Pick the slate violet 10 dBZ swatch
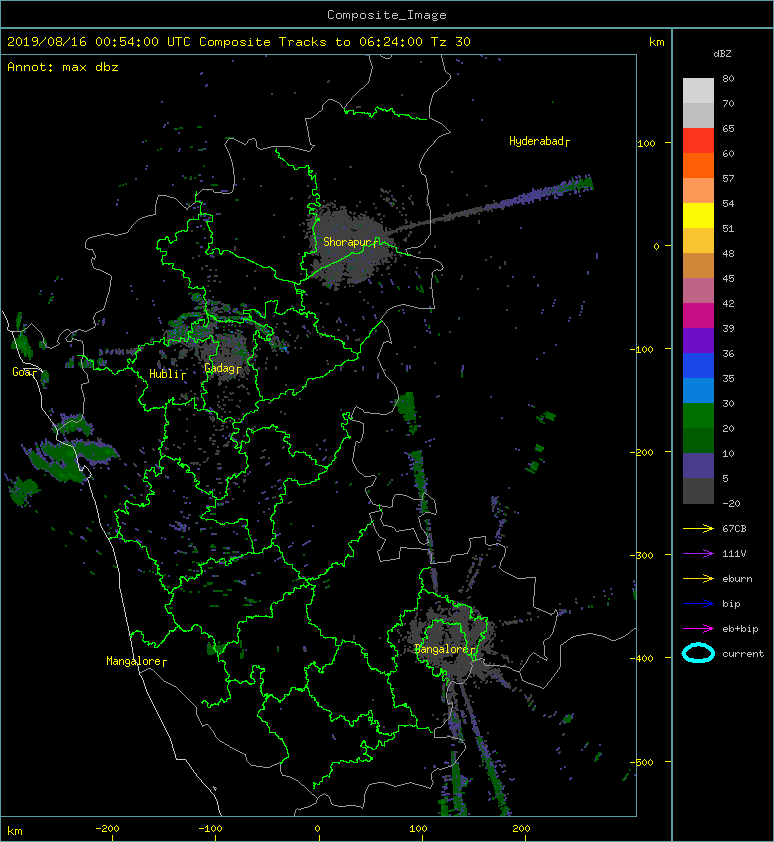774x842 pixels. coord(698,465)
